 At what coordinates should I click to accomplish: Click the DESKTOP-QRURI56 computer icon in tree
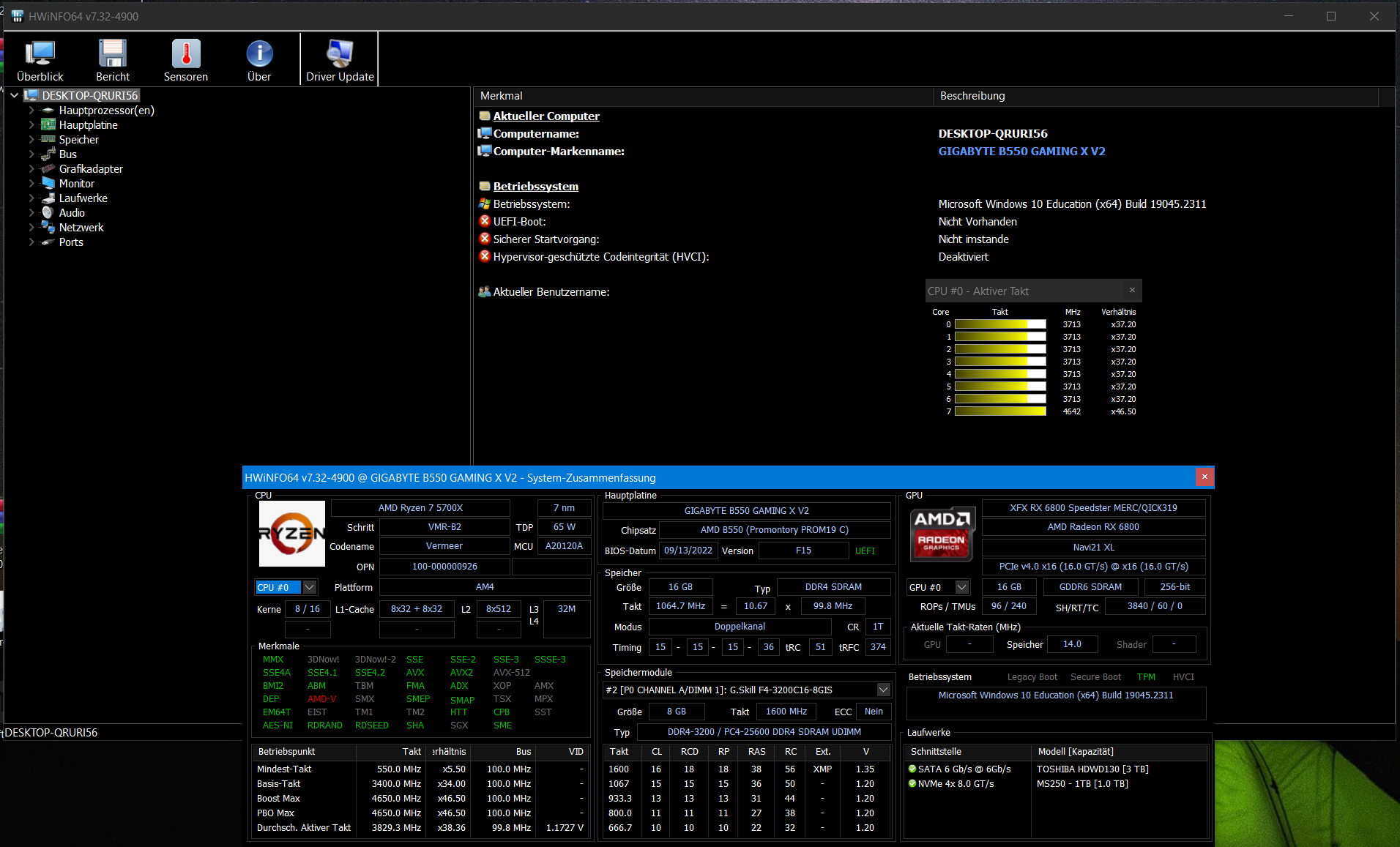click(x=31, y=95)
